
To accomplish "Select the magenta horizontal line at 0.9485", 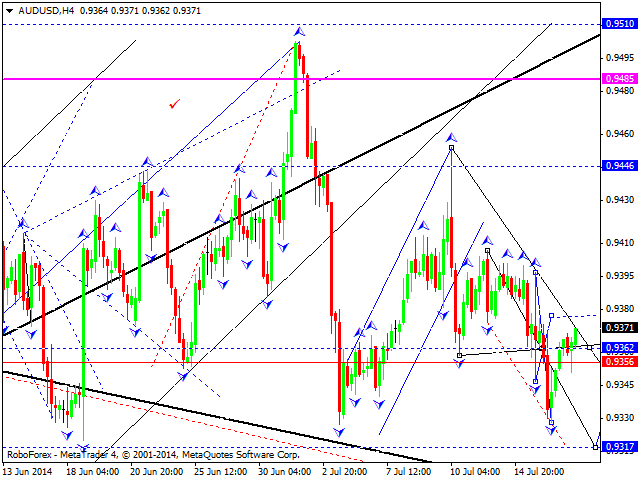I will (x=301, y=79).
